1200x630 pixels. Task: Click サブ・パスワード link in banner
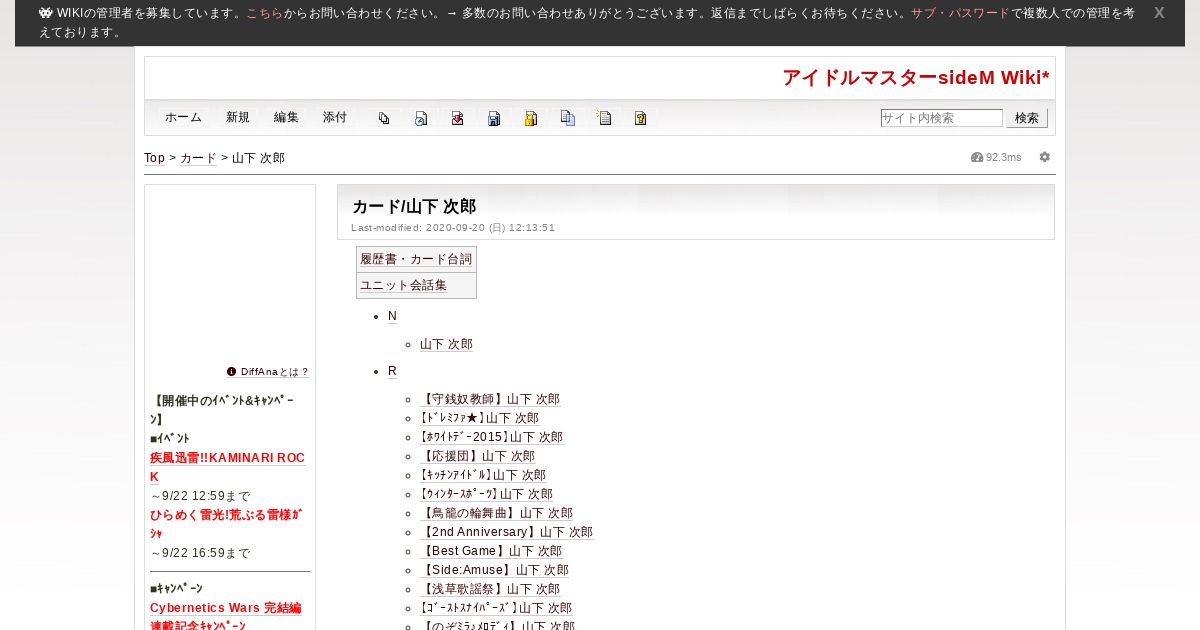pyautogui.click(x=960, y=13)
